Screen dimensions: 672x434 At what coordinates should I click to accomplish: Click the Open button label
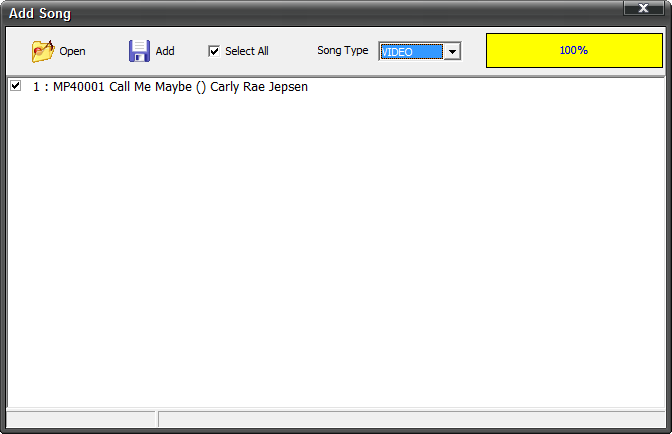click(72, 51)
